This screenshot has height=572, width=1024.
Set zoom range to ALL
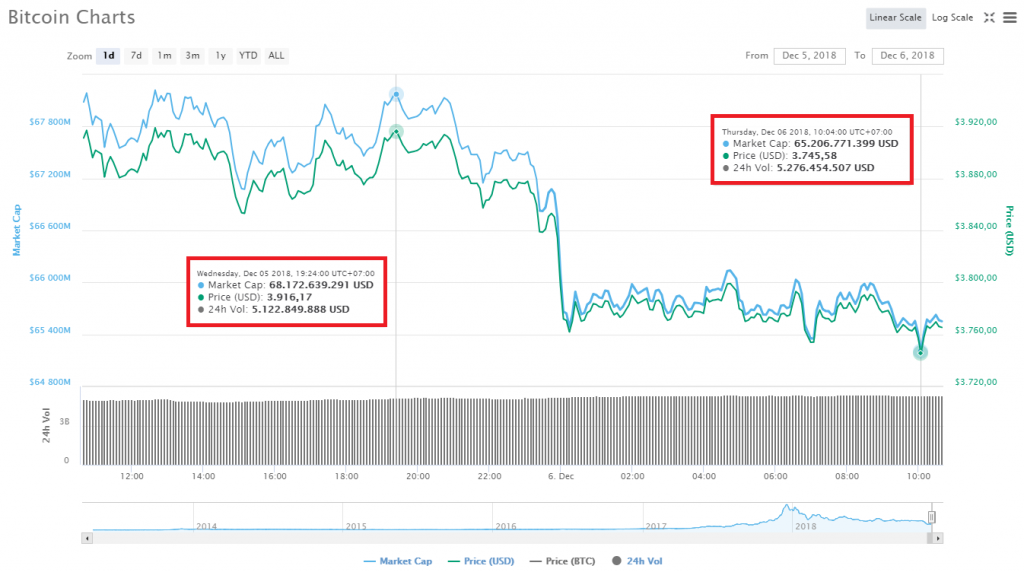pyautogui.click(x=276, y=56)
